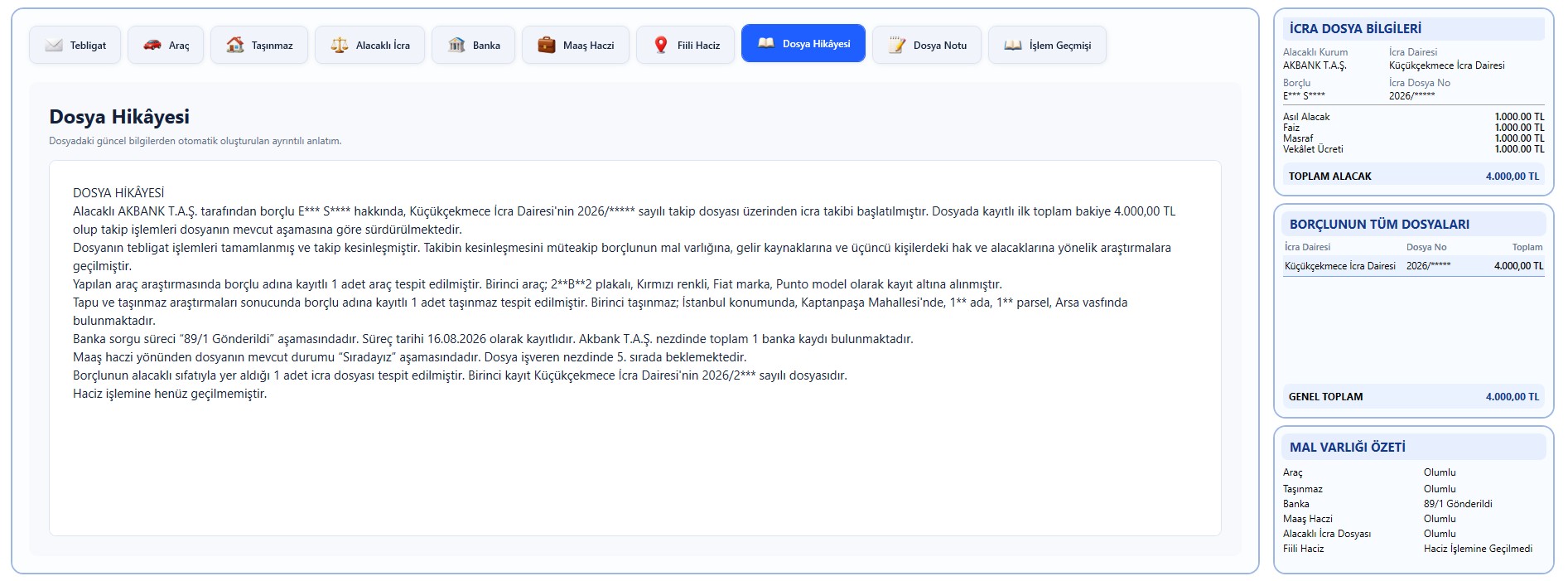1568x581 pixels.
Task: Click the Araç row in Mal Varlığı Özeti
Action: click(1413, 472)
